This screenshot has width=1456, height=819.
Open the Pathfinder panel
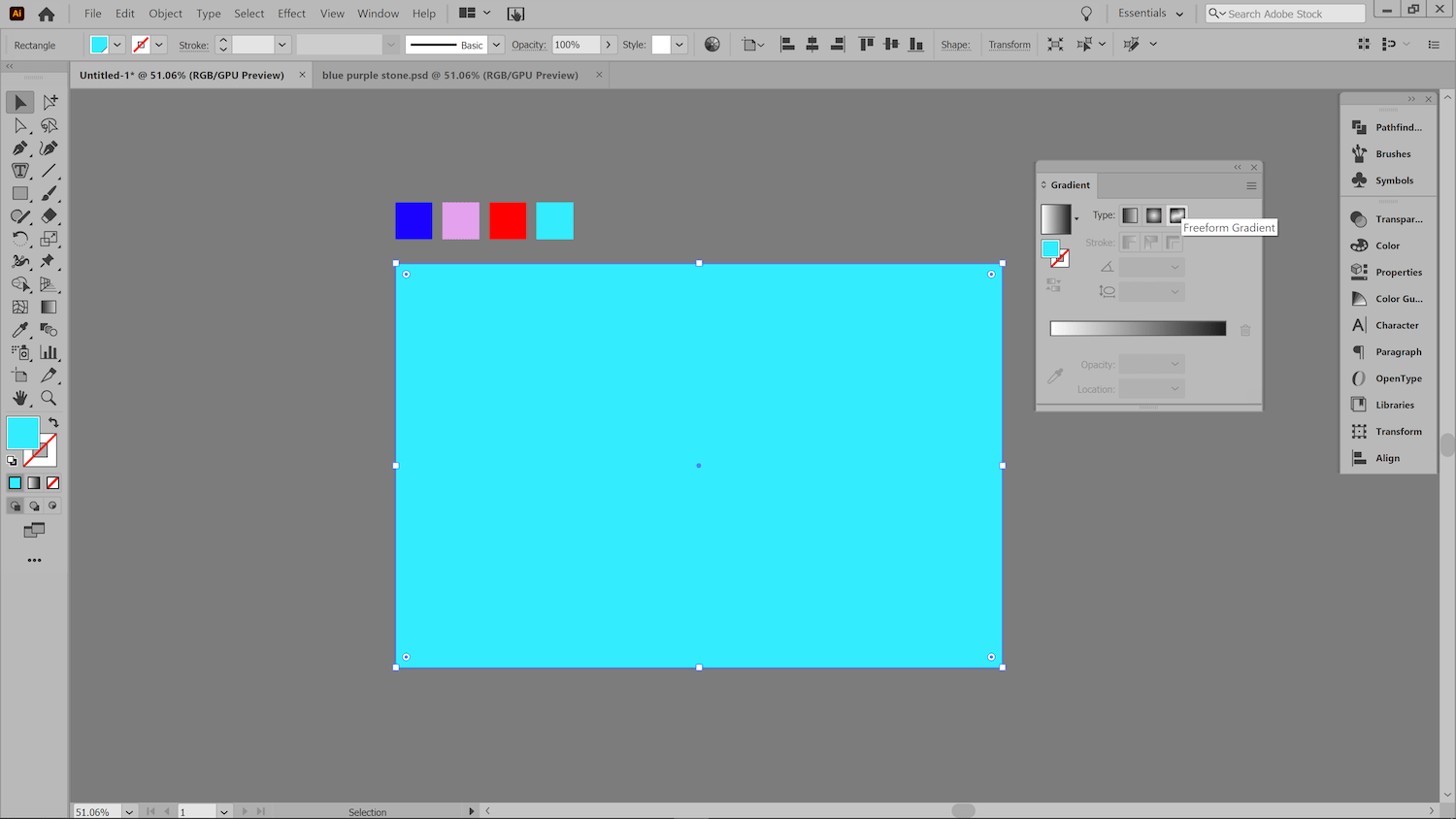pyautogui.click(x=1388, y=126)
